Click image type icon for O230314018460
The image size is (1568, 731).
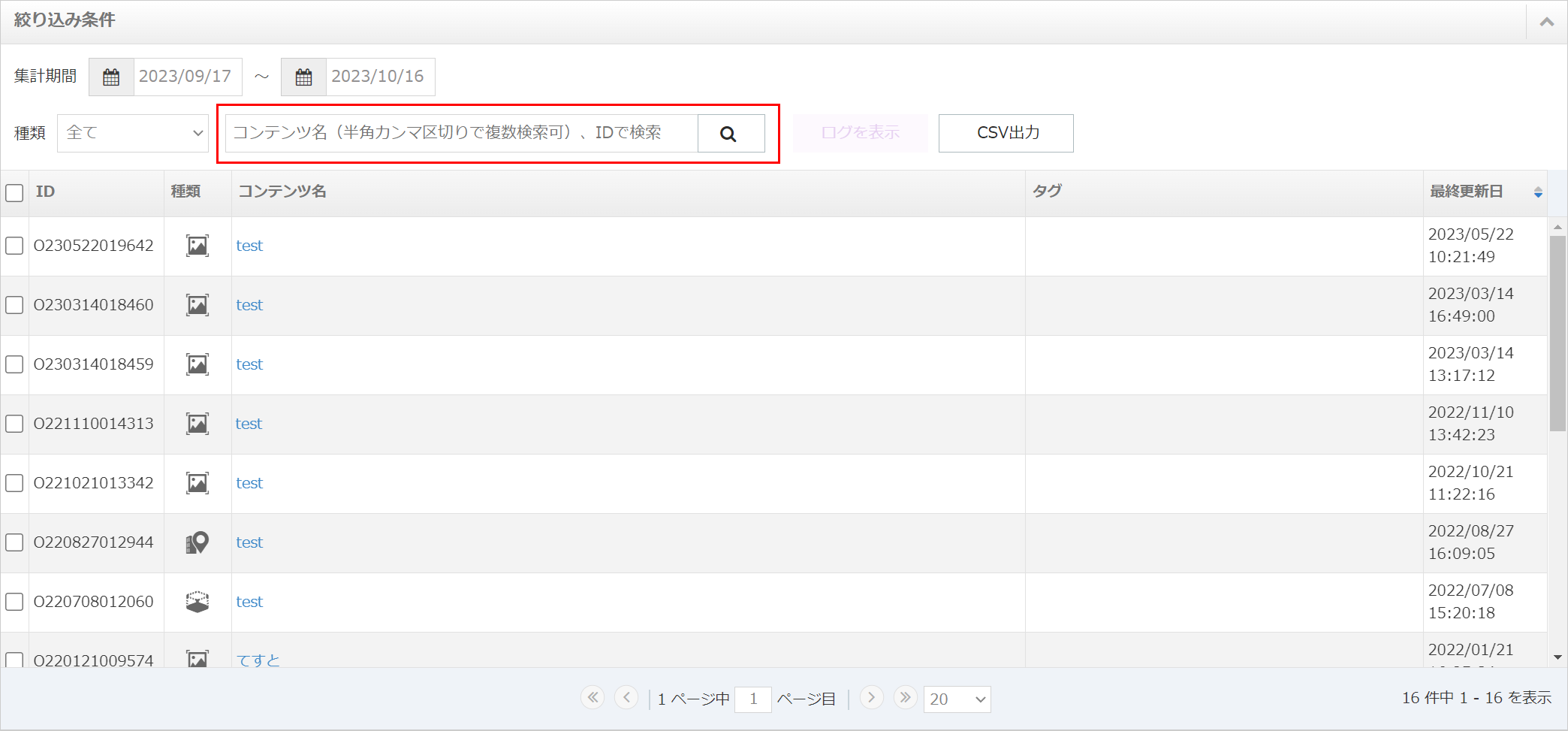click(x=198, y=305)
